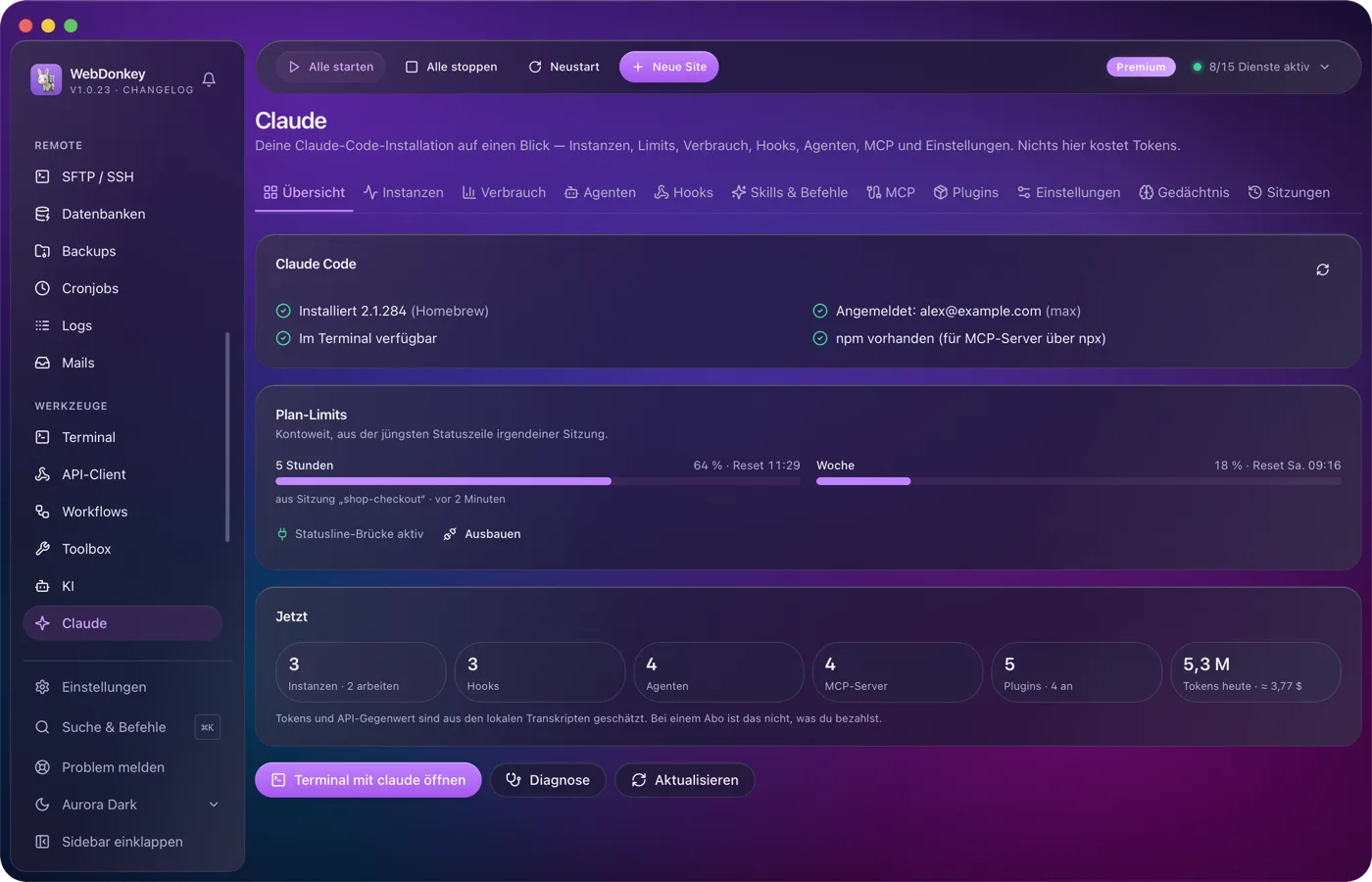Open the Workflows tool

(x=122, y=512)
